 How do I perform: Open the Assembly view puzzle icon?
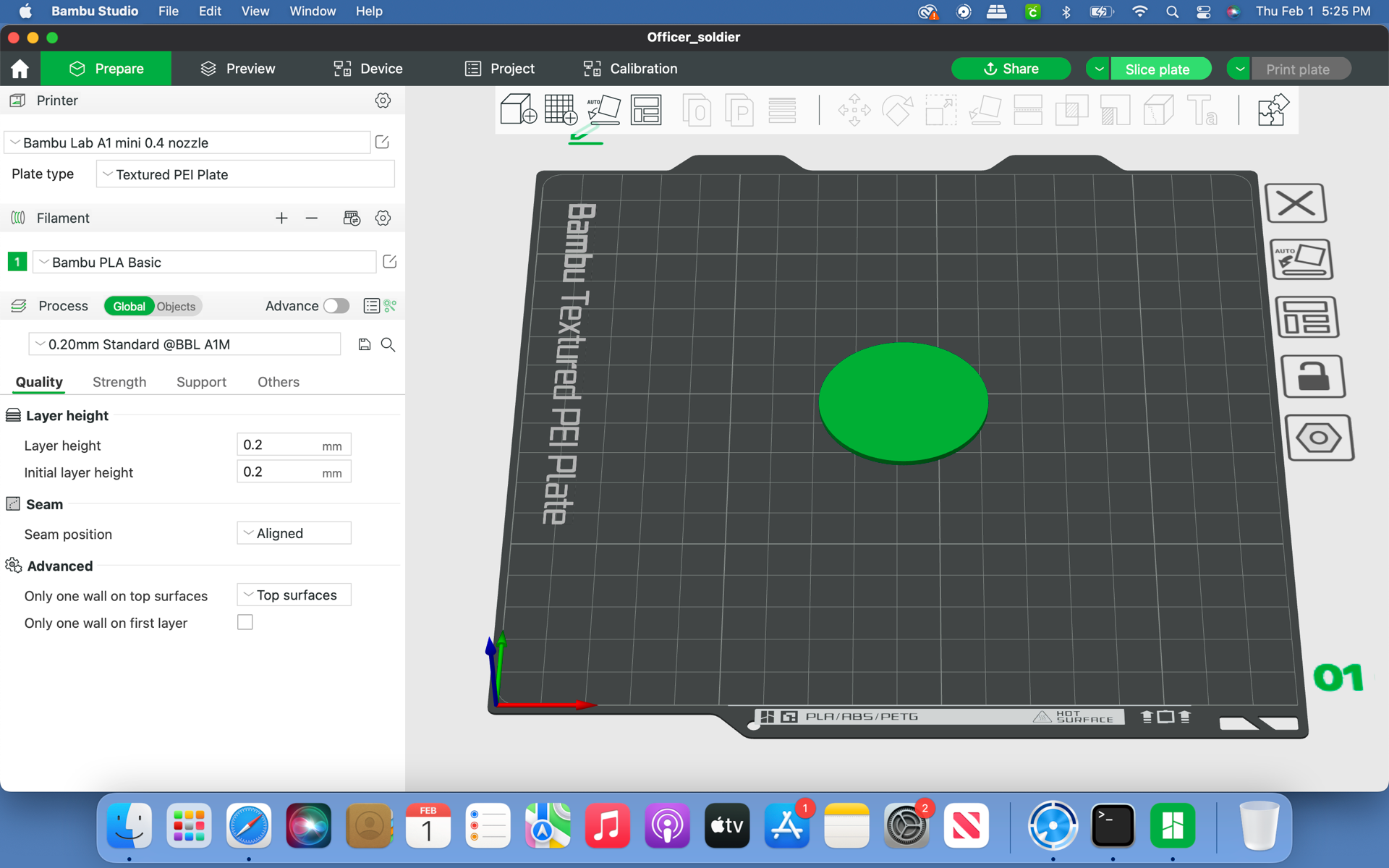click(x=1273, y=110)
